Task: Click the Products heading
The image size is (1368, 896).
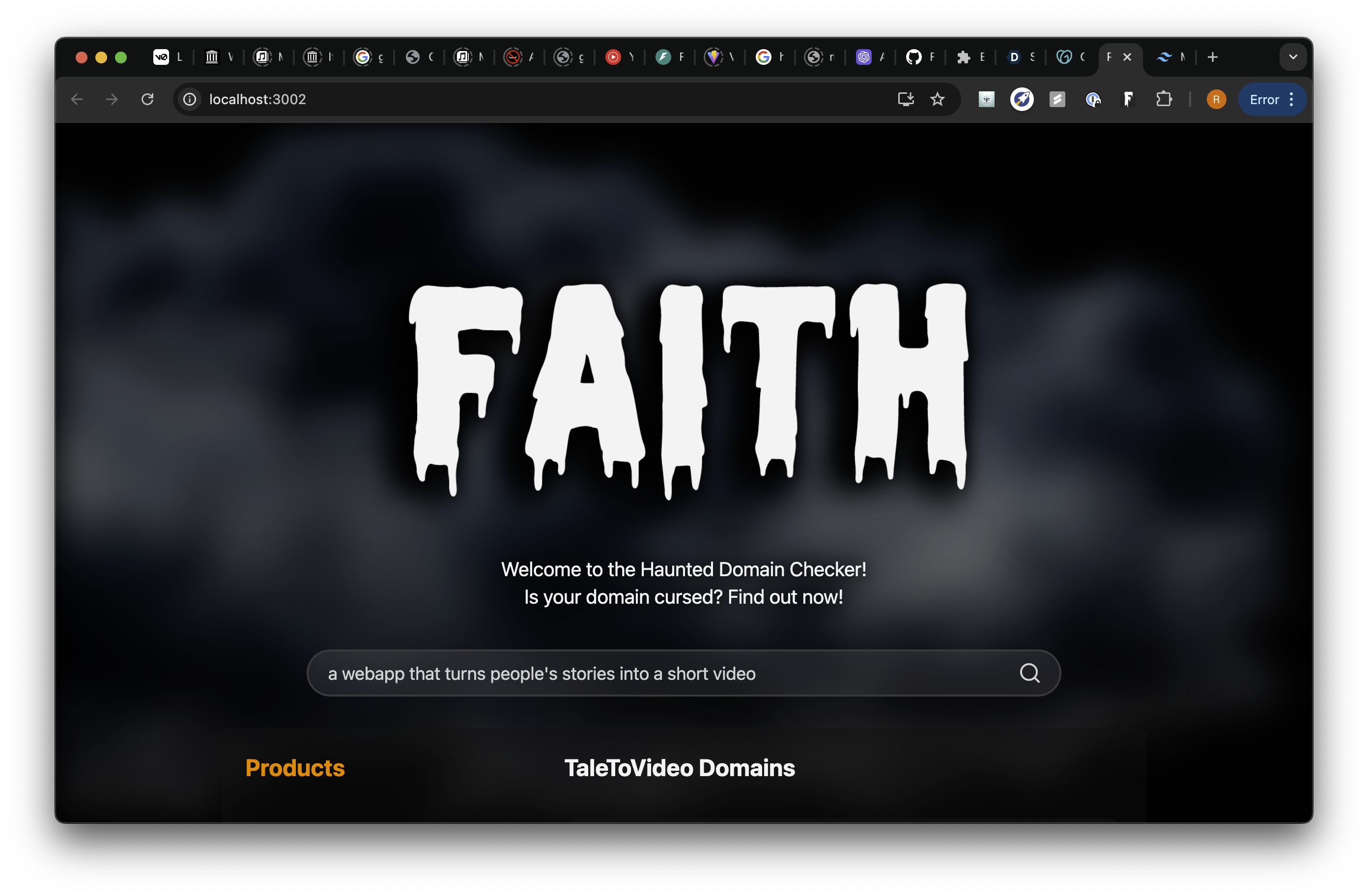Action: click(295, 768)
